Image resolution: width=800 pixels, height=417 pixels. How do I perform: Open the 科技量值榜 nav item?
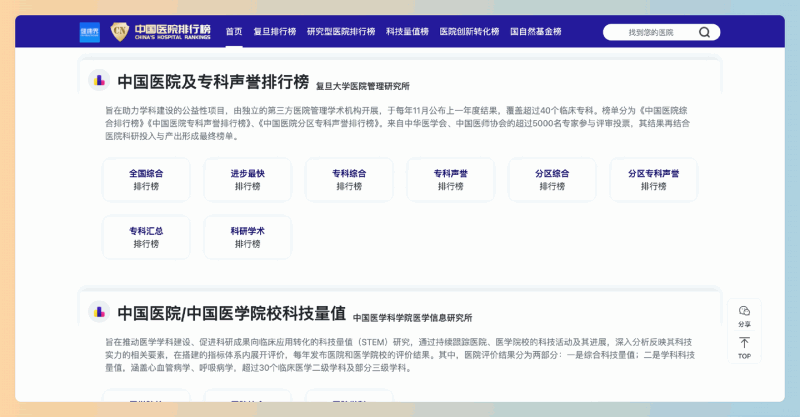[407, 32]
